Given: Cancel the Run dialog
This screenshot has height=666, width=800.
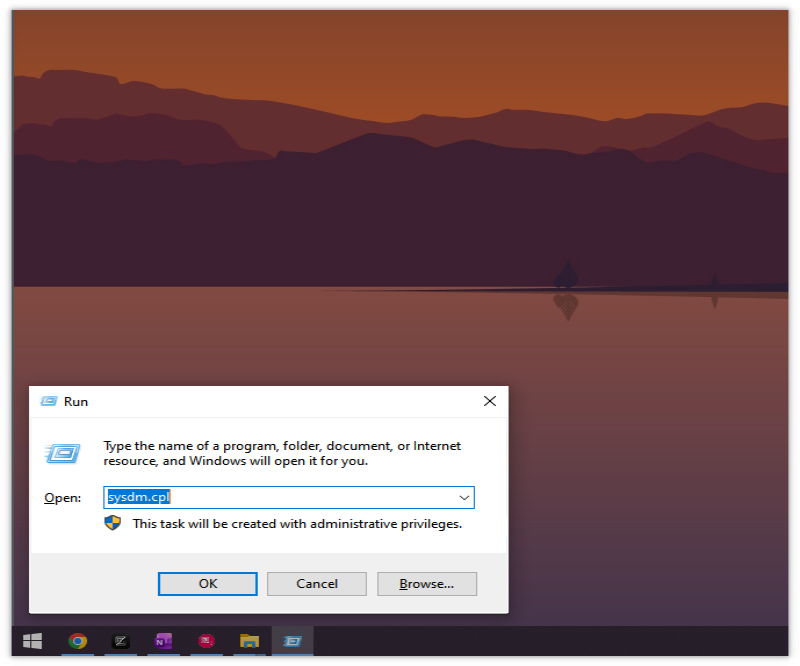Looking at the screenshot, I should pyautogui.click(x=317, y=583).
